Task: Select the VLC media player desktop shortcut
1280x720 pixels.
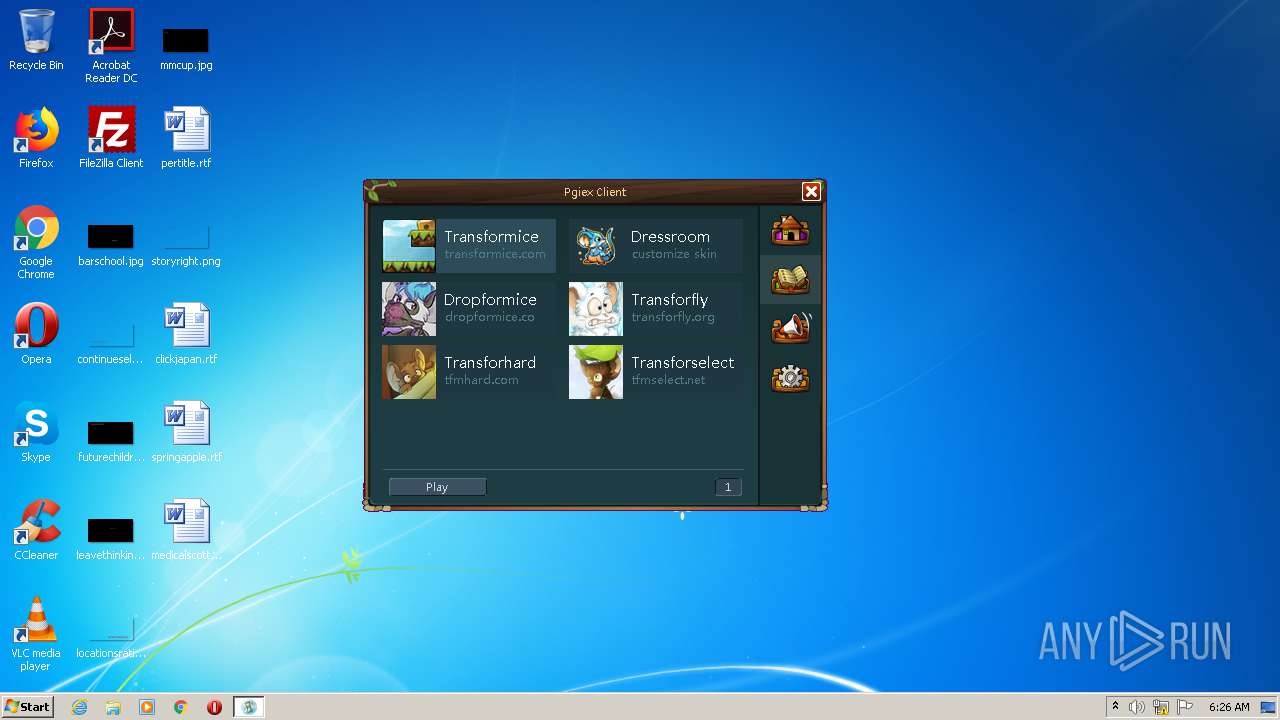Action: 36,634
